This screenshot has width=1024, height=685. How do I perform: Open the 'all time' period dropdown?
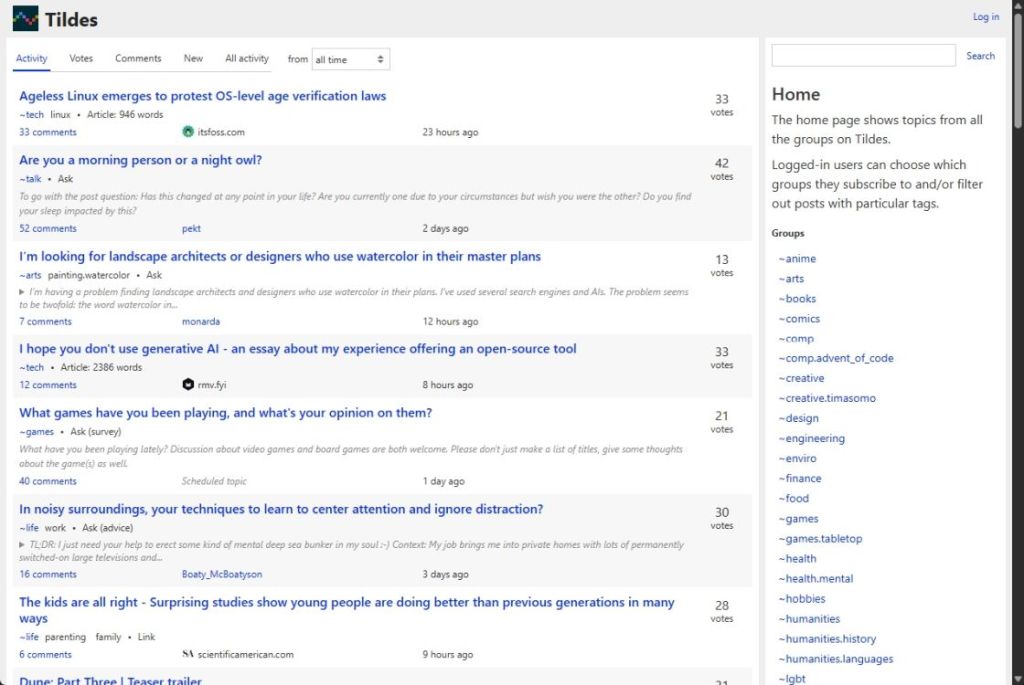(350, 60)
